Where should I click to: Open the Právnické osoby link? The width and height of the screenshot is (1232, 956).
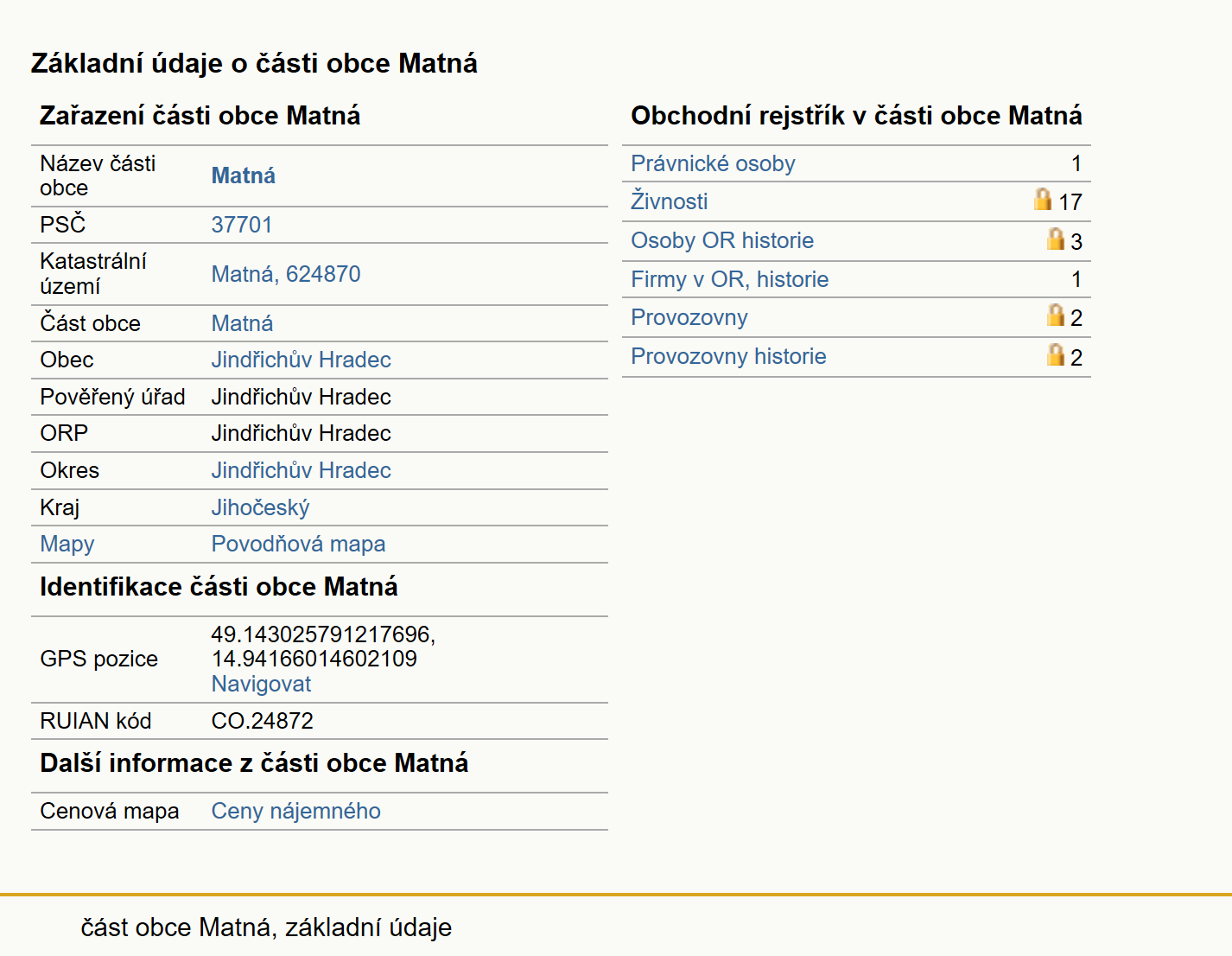point(713,163)
